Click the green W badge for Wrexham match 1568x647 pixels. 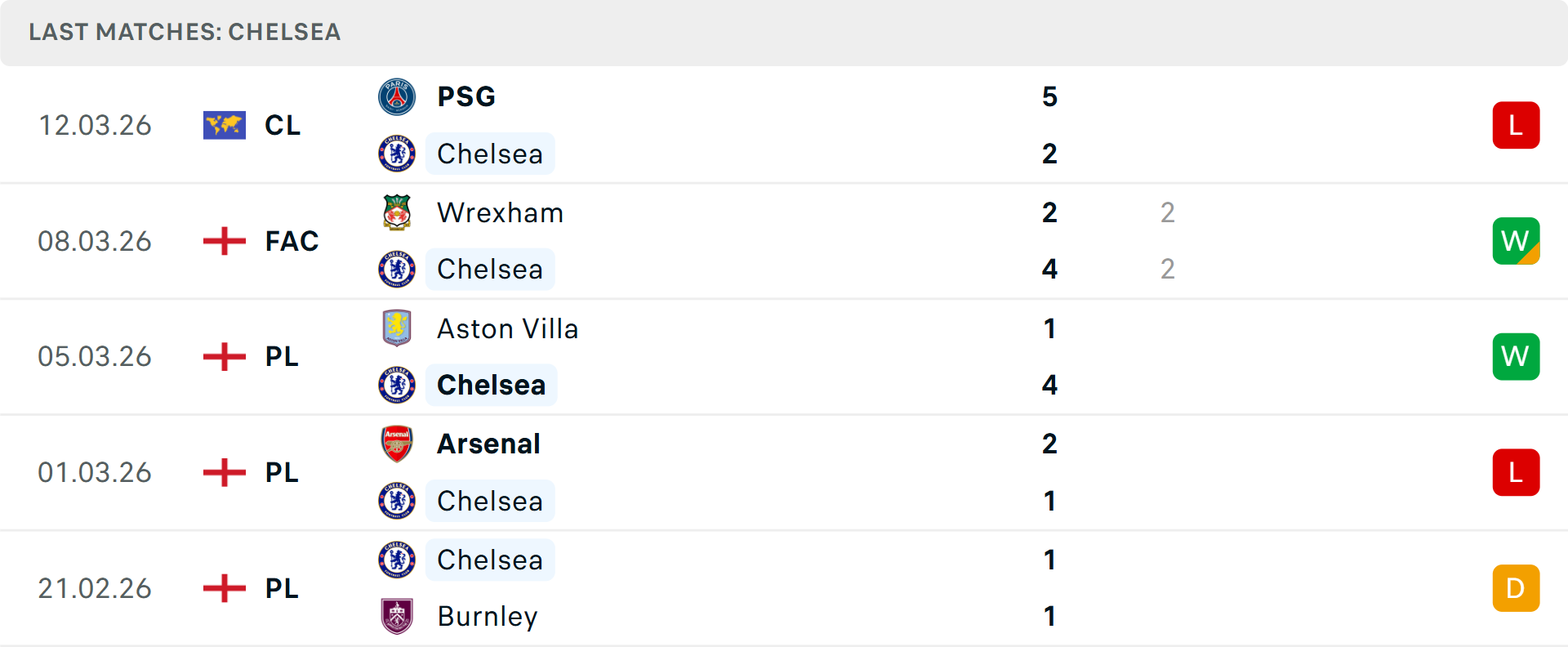pyautogui.click(x=1516, y=241)
